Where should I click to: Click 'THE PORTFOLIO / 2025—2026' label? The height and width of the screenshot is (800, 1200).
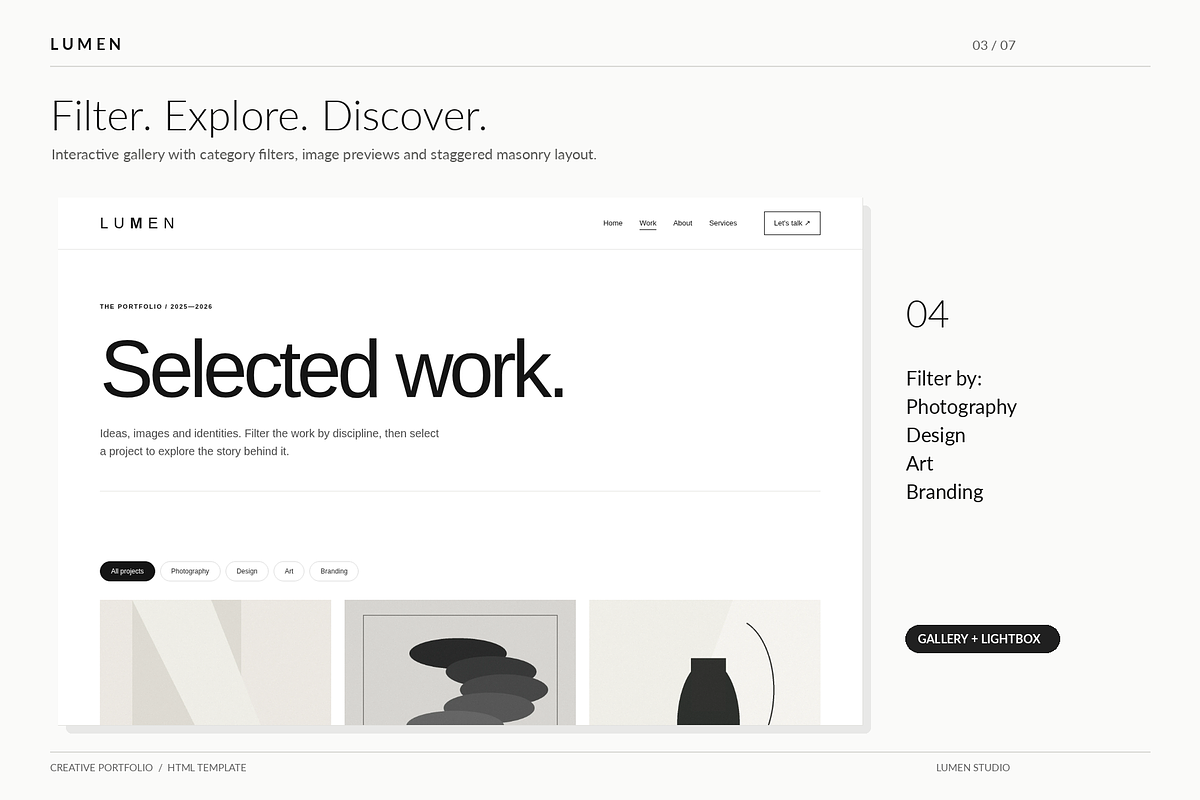pyautogui.click(x=156, y=307)
